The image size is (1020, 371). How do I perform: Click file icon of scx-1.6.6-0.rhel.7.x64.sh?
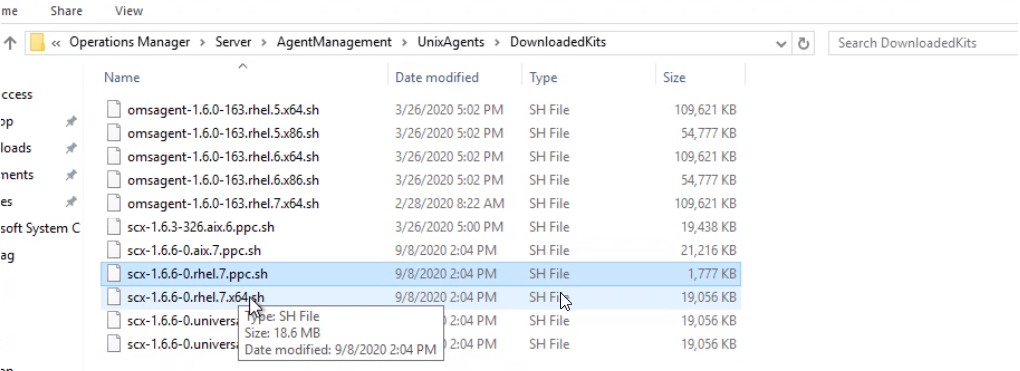click(x=114, y=297)
